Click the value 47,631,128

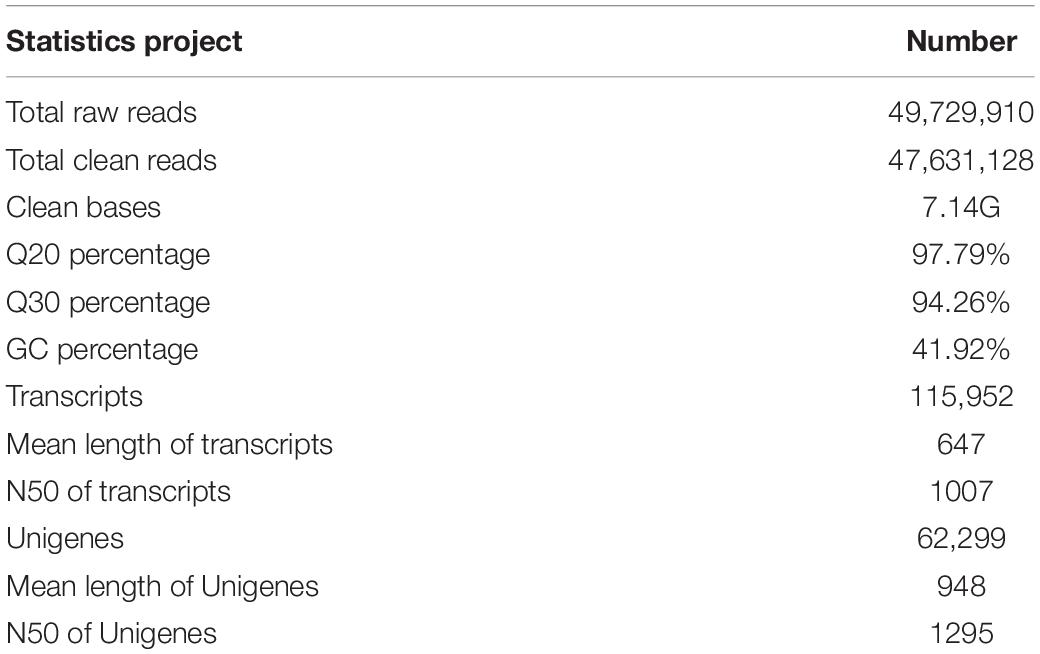coord(961,161)
